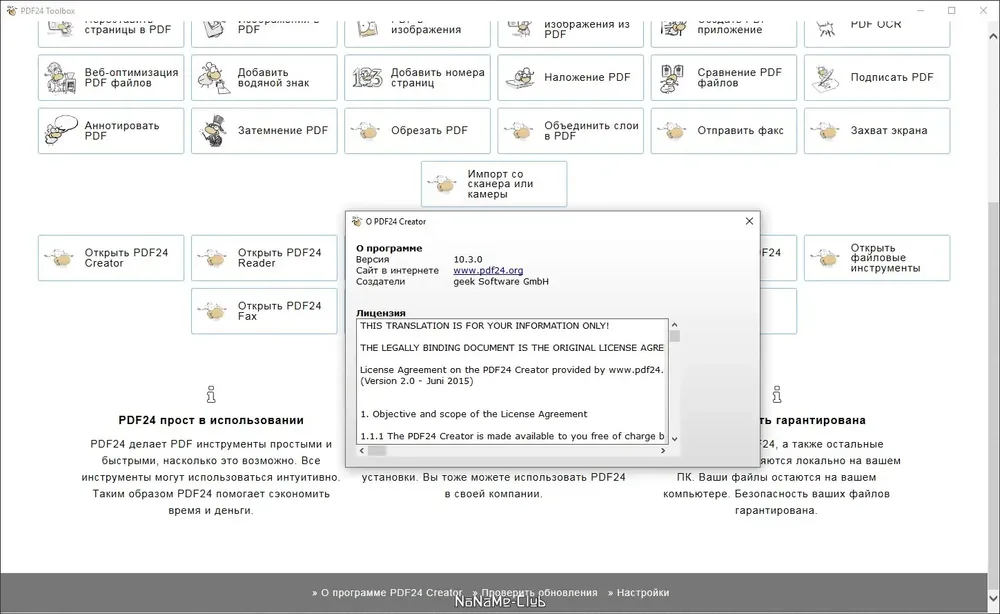
Task: Click the Лицензия heading
Action: point(381,313)
